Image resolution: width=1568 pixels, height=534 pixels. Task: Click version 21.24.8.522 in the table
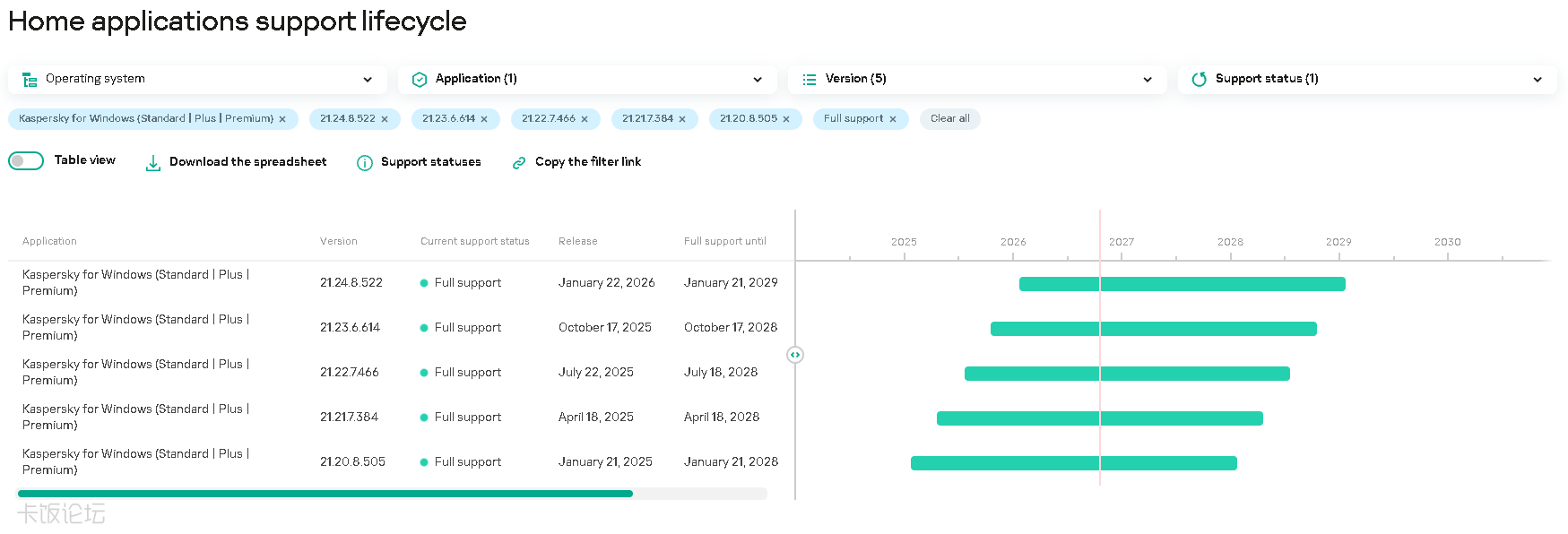(x=351, y=282)
